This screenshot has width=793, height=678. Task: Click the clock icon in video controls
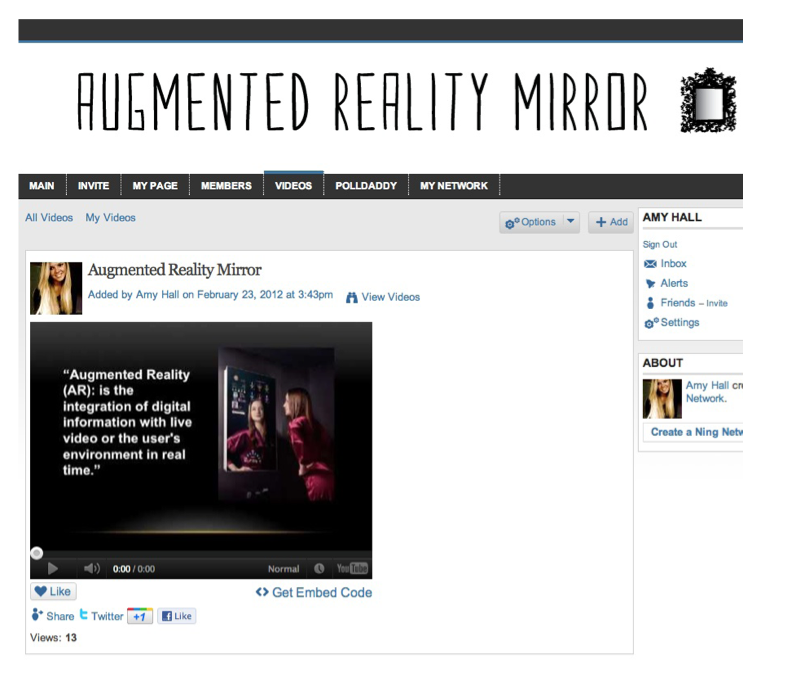click(x=319, y=569)
